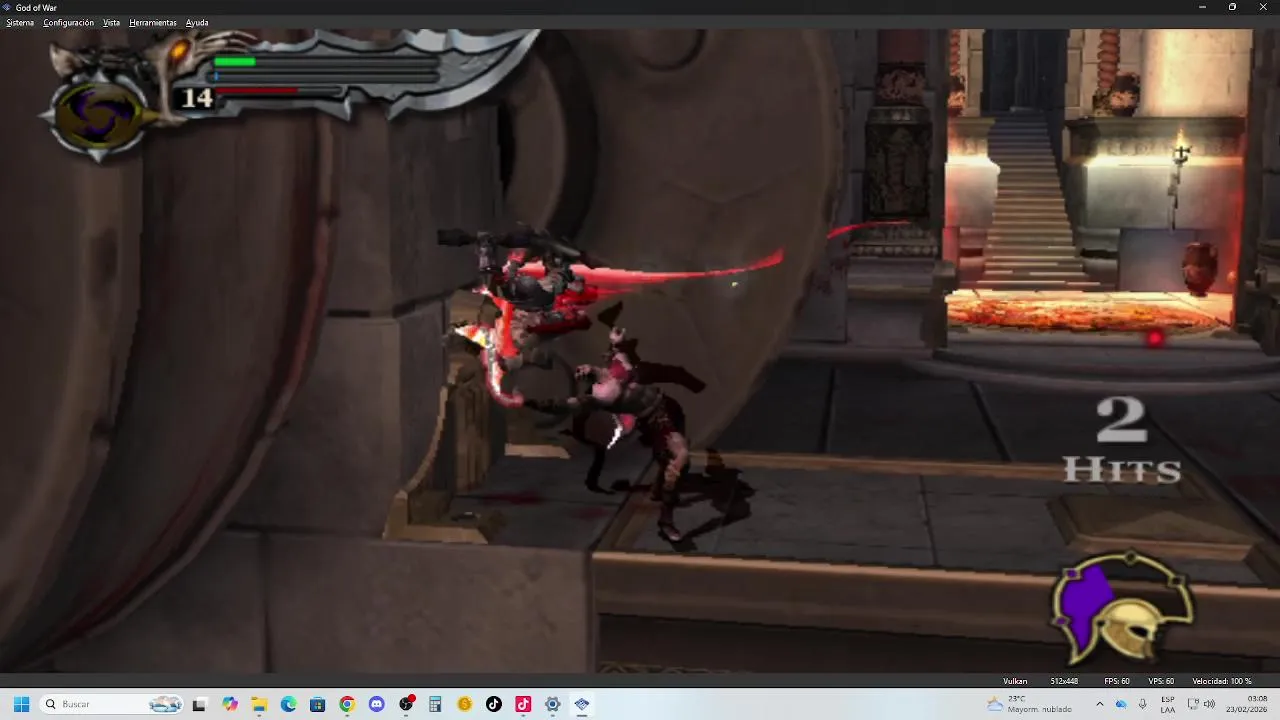Open the OBS icon with red badge

(x=406, y=704)
